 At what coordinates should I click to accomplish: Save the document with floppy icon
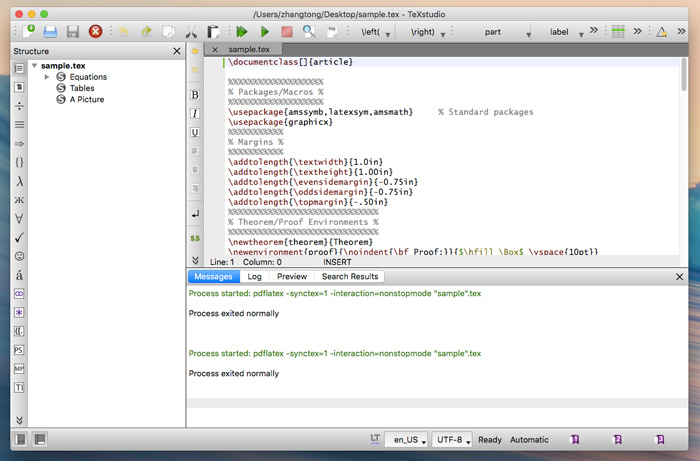click(x=73, y=32)
